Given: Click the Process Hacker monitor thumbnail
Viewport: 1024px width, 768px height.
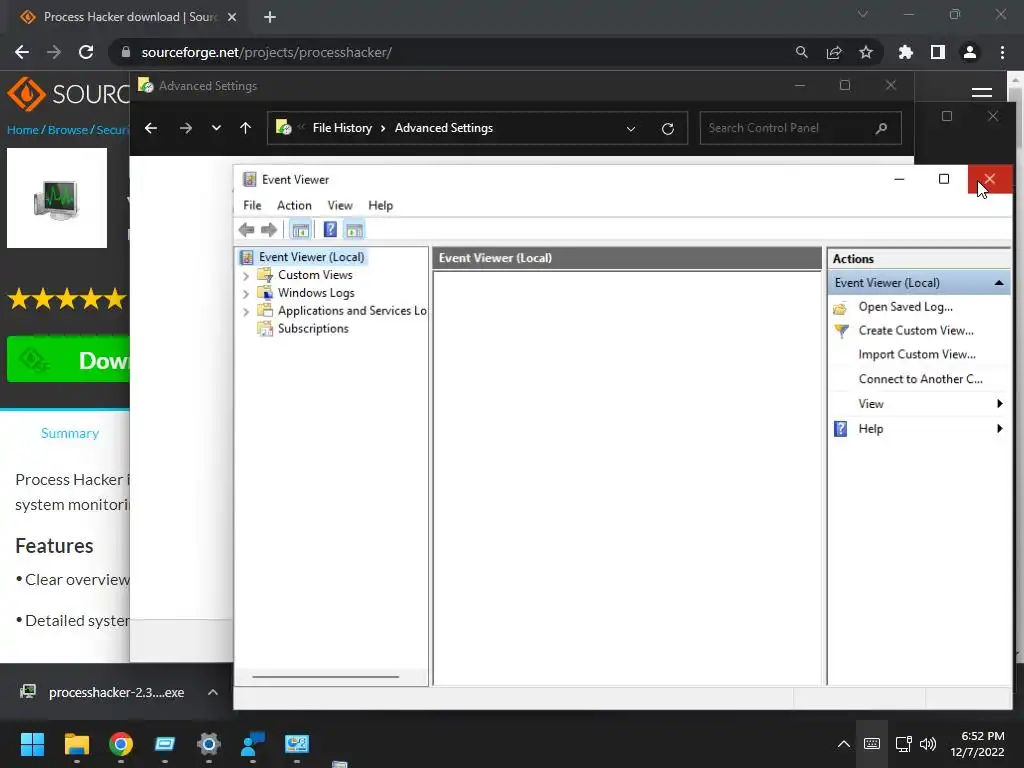Looking at the screenshot, I should (57, 198).
